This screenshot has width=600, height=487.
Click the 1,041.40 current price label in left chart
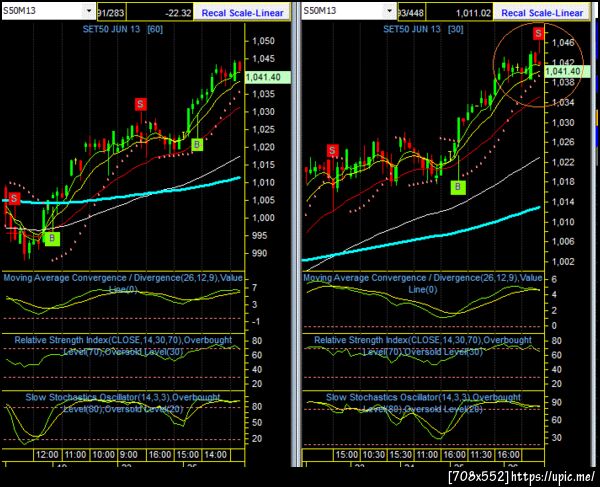(x=267, y=77)
